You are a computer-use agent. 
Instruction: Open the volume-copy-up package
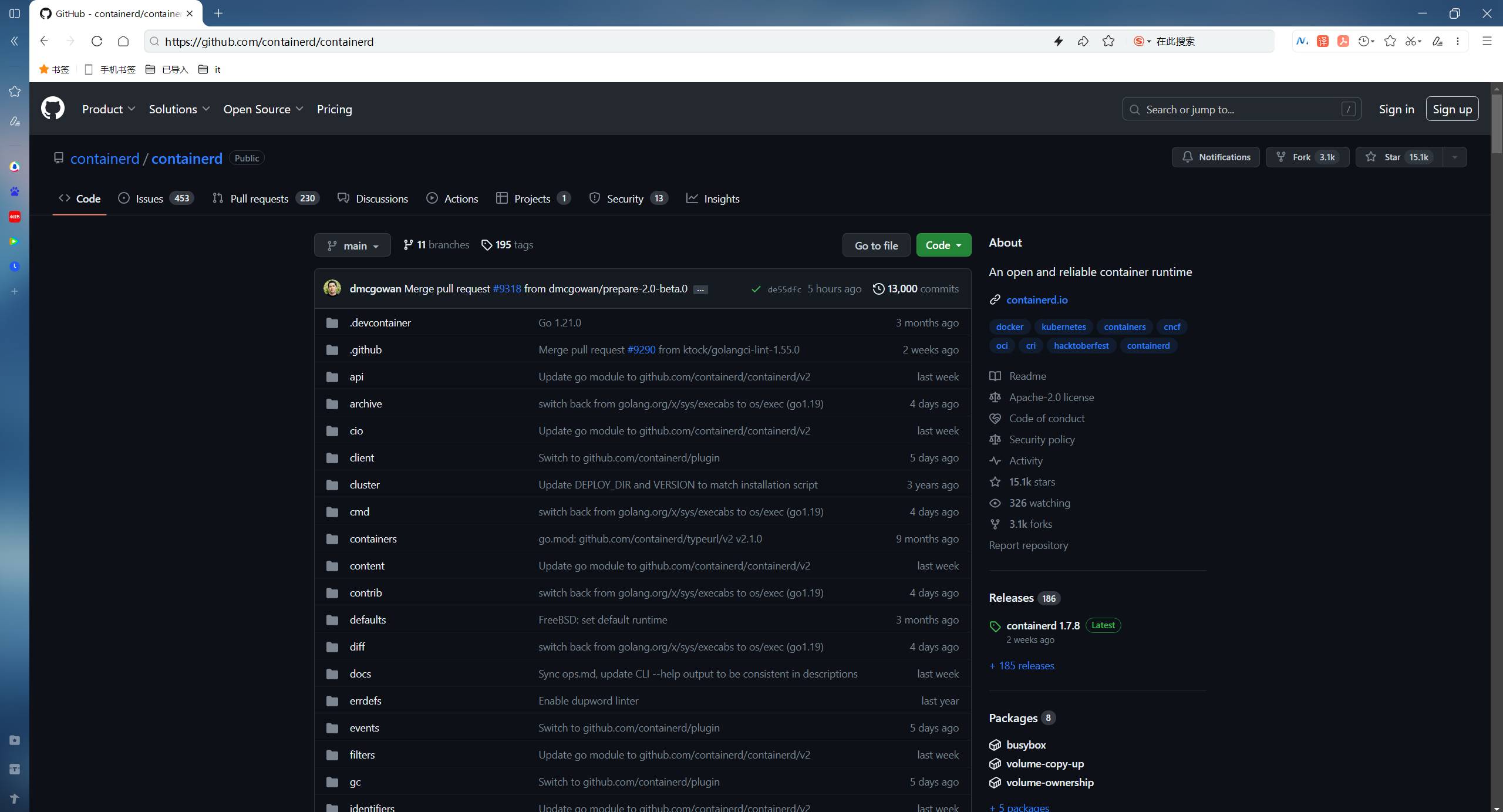pyautogui.click(x=1045, y=763)
